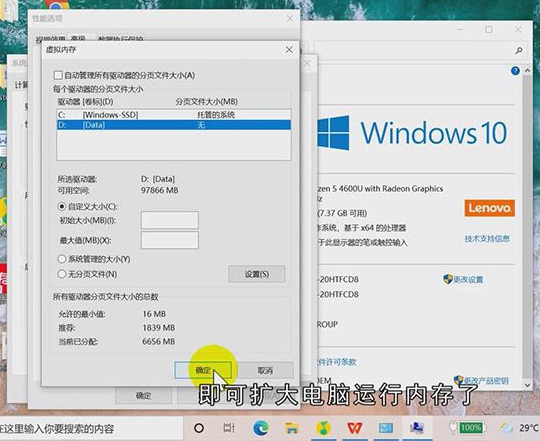
Task: Click the 初始大小(MB) input field
Action: (x=169, y=220)
